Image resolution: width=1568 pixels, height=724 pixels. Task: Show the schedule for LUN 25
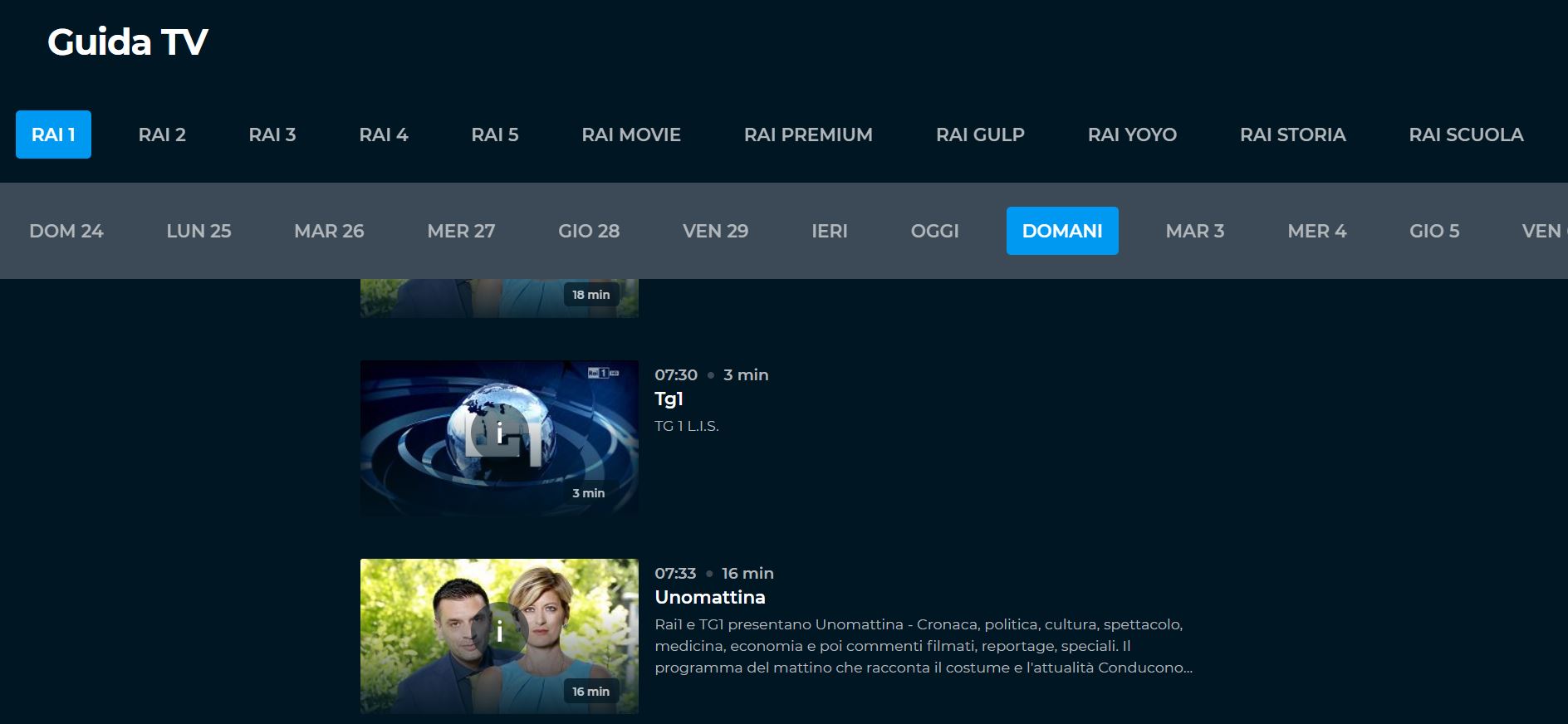coord(198,231)
